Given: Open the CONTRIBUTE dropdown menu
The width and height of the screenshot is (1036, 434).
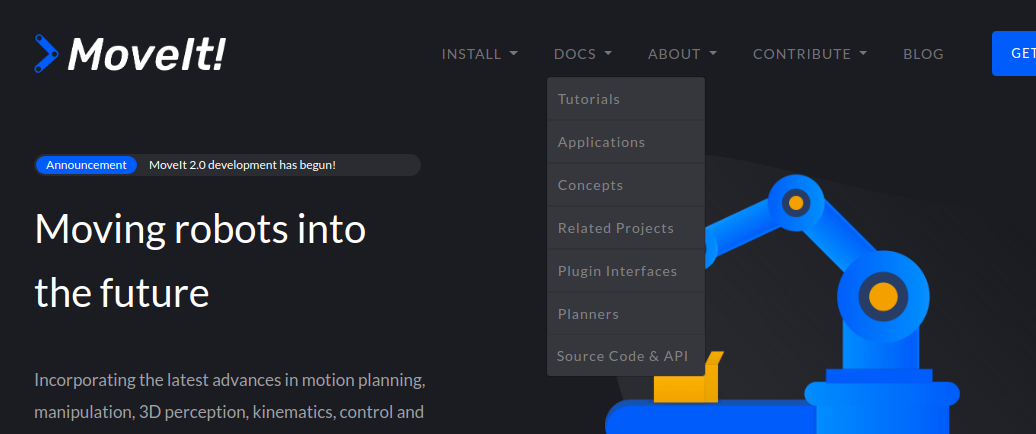Looking at the screenshot, I should click(x=810, y=54).
